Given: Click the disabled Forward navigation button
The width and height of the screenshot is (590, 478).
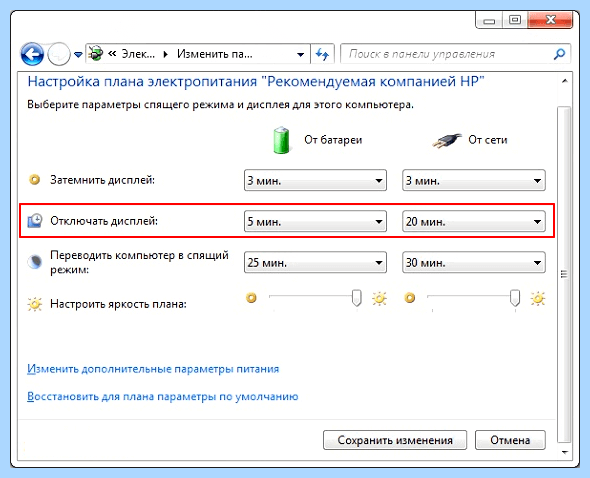Looking at the screenshot, I should point(59,54).
